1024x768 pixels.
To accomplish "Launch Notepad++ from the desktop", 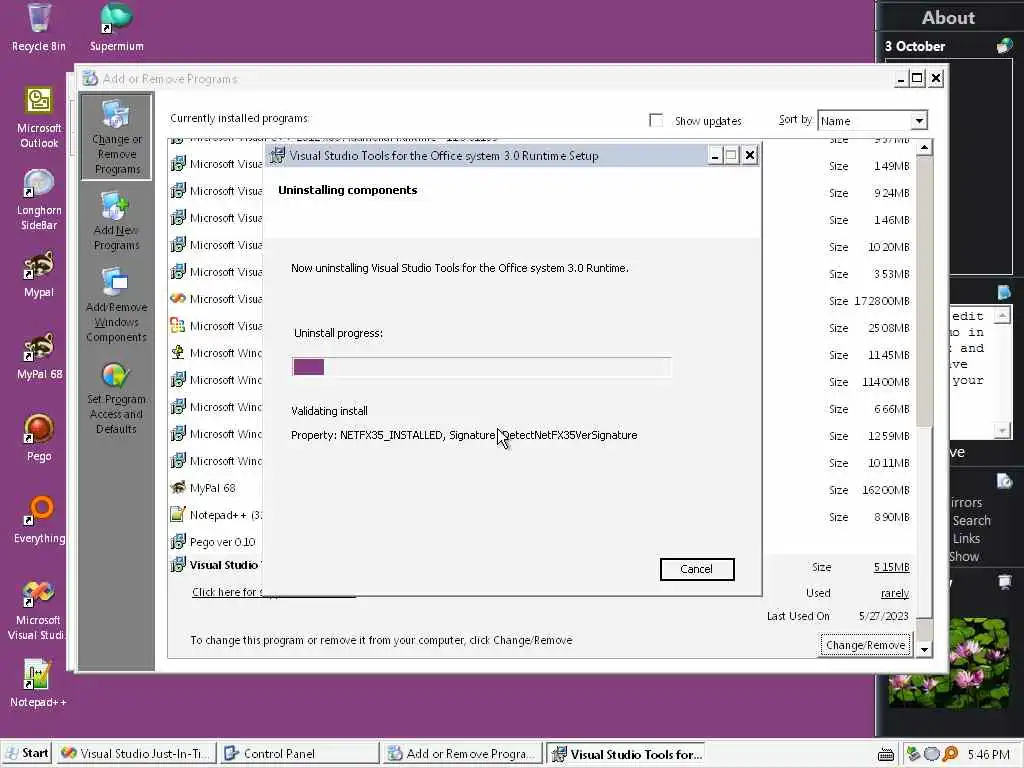I will click(x=39, y=683).
